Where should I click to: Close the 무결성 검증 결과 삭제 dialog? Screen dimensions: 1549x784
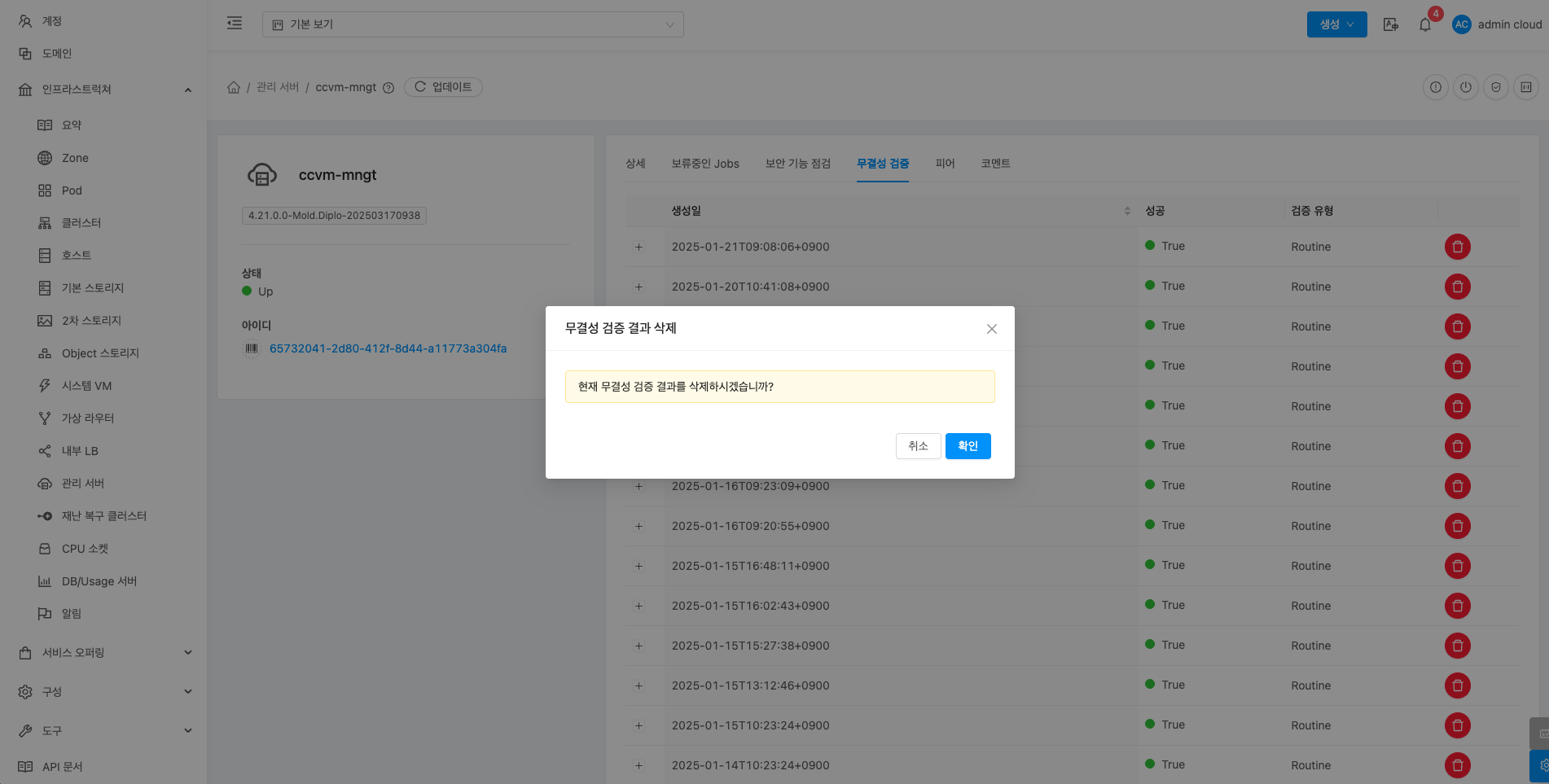click(991, 329)
